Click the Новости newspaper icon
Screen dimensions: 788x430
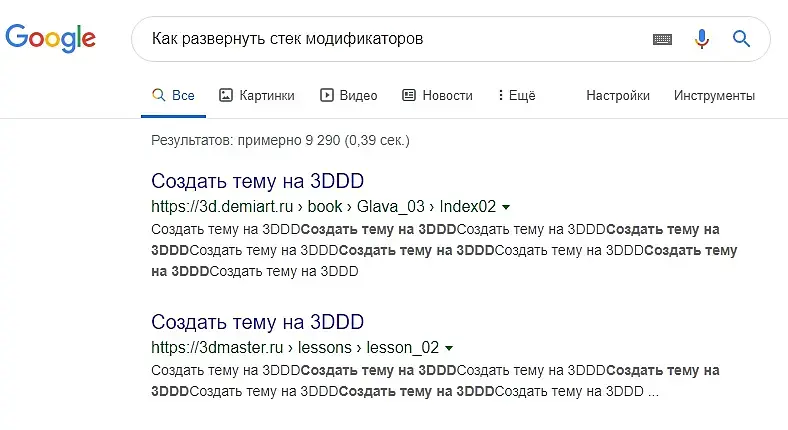pyautogui.click(x=409, y=95)
